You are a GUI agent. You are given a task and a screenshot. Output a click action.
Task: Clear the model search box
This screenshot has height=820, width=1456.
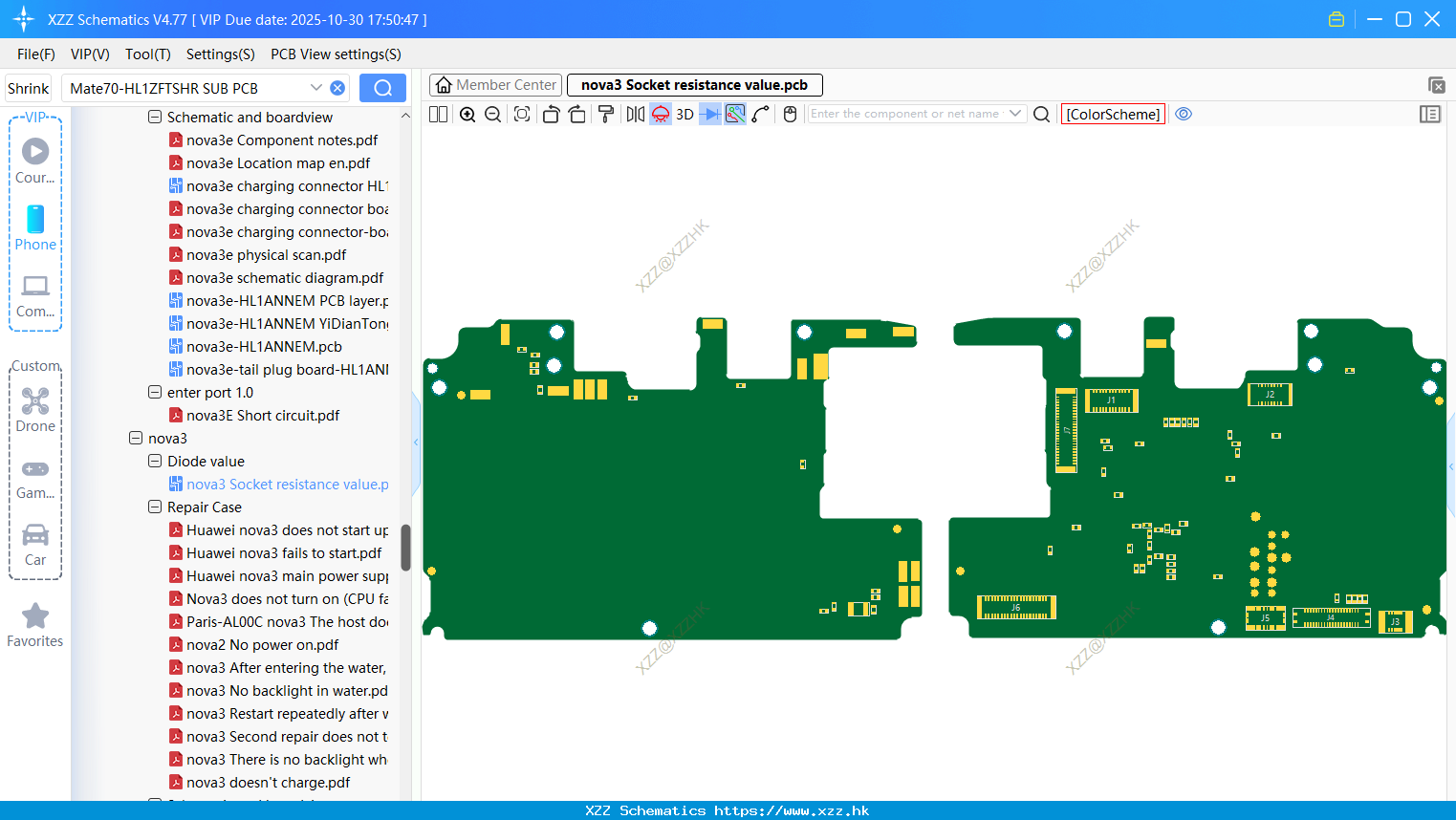[x=337, y=88]
